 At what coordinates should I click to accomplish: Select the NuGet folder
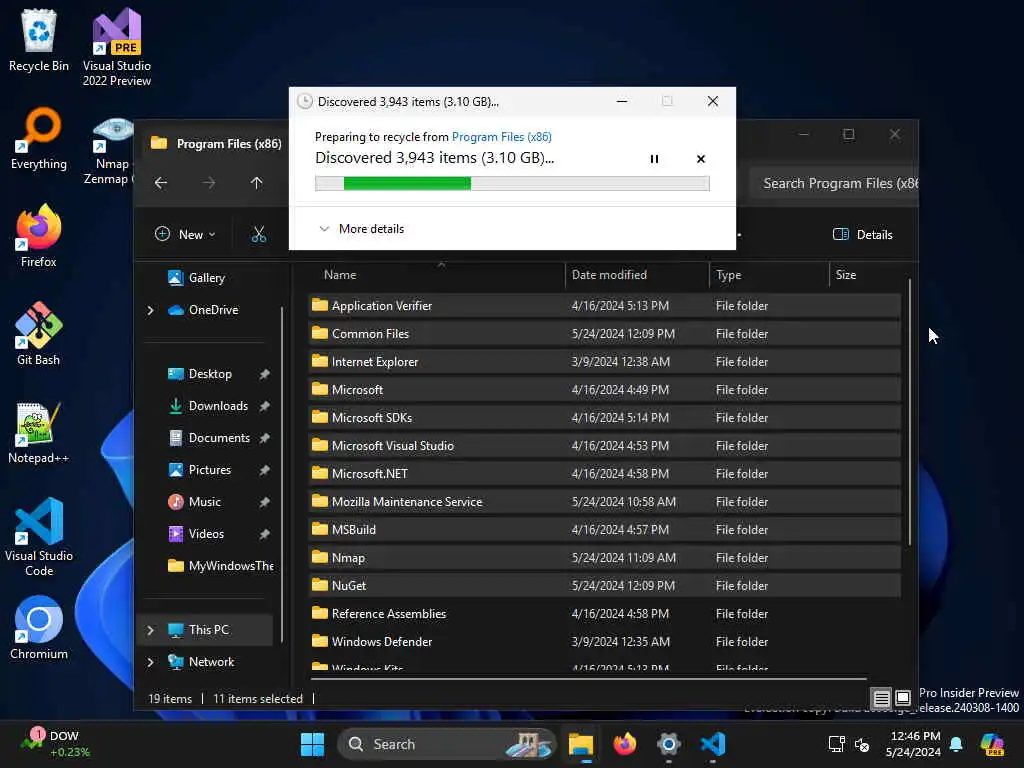[604, 586]
